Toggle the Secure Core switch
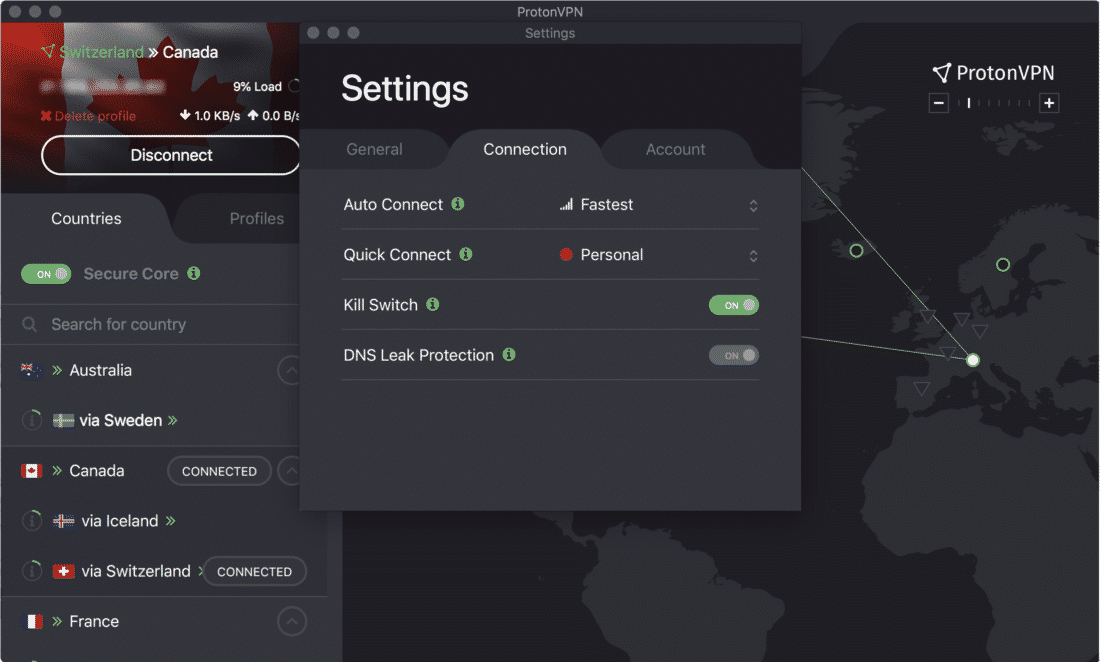Viewport: 1100px width, 662px height. click(46, 273)
